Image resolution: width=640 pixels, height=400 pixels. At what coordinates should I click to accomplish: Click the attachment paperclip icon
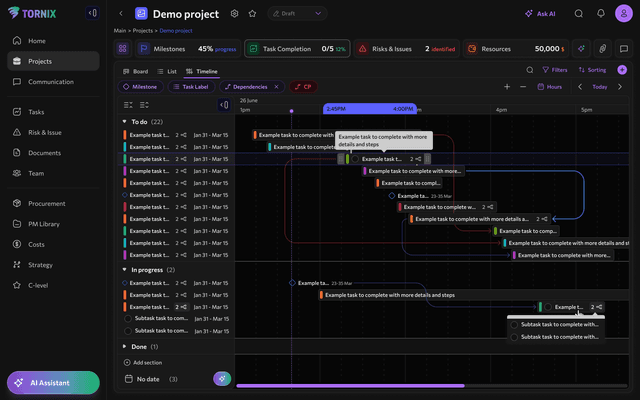[602, 48]
